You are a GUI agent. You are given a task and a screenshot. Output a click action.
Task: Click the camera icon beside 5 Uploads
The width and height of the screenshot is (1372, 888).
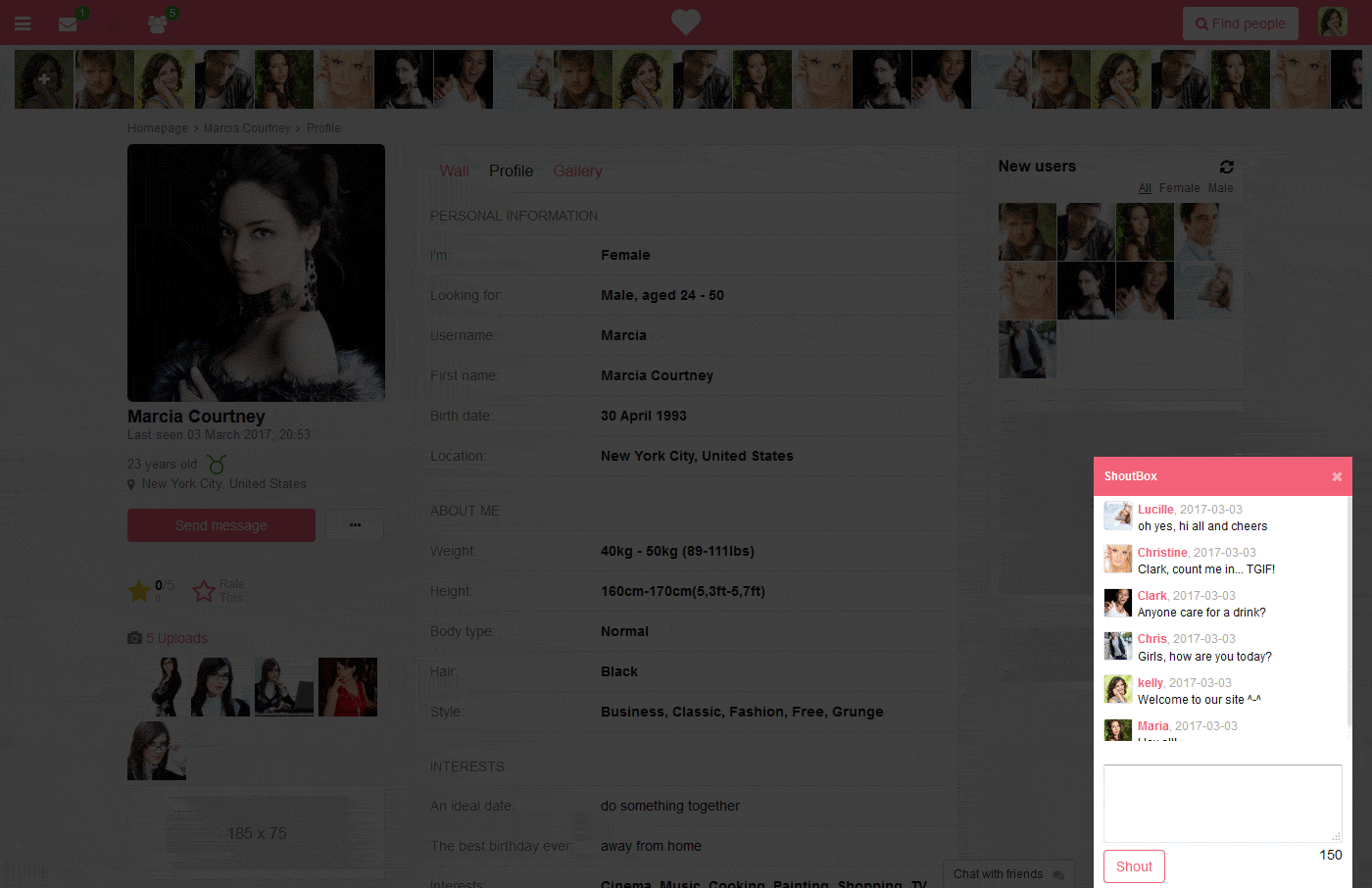[134, 638]
